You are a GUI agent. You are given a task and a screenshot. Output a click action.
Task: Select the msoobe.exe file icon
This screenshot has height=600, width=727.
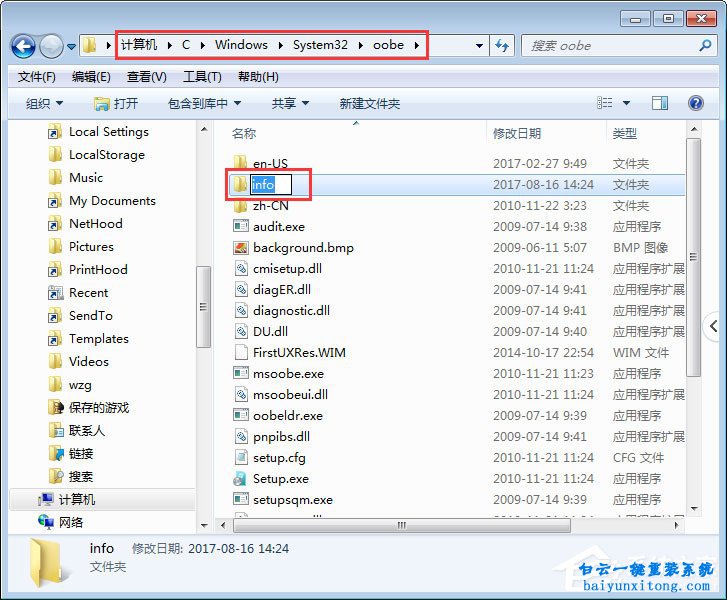pyautogui.click(x=241, y=373)
